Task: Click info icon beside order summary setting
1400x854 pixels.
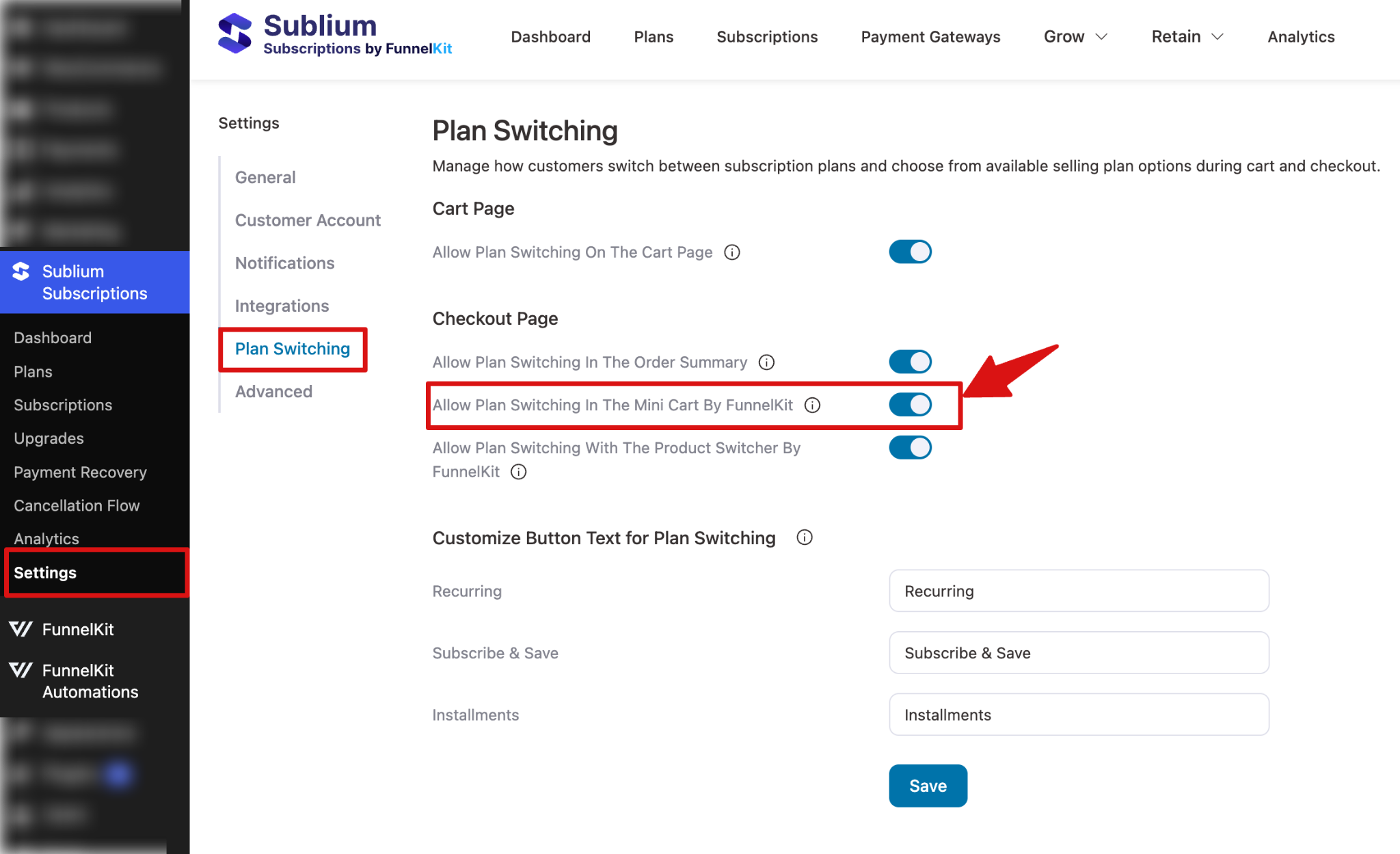Action: 766,362
